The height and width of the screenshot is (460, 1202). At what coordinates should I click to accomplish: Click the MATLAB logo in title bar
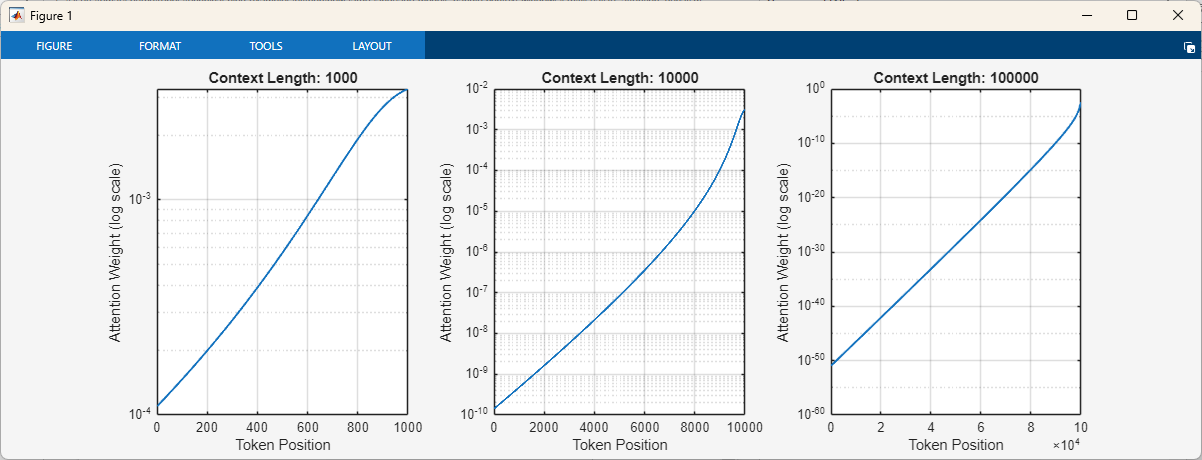pyautogui.click(x=17, y=16)
